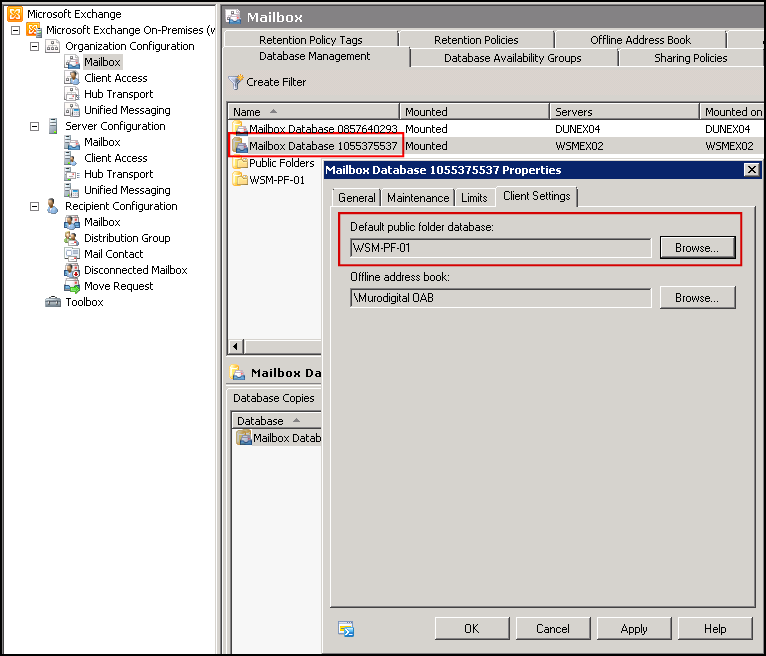Click Client Access icon under Server Configuration
The width and height of the screenshot is (766, 656).
click(x=72, y=158)
